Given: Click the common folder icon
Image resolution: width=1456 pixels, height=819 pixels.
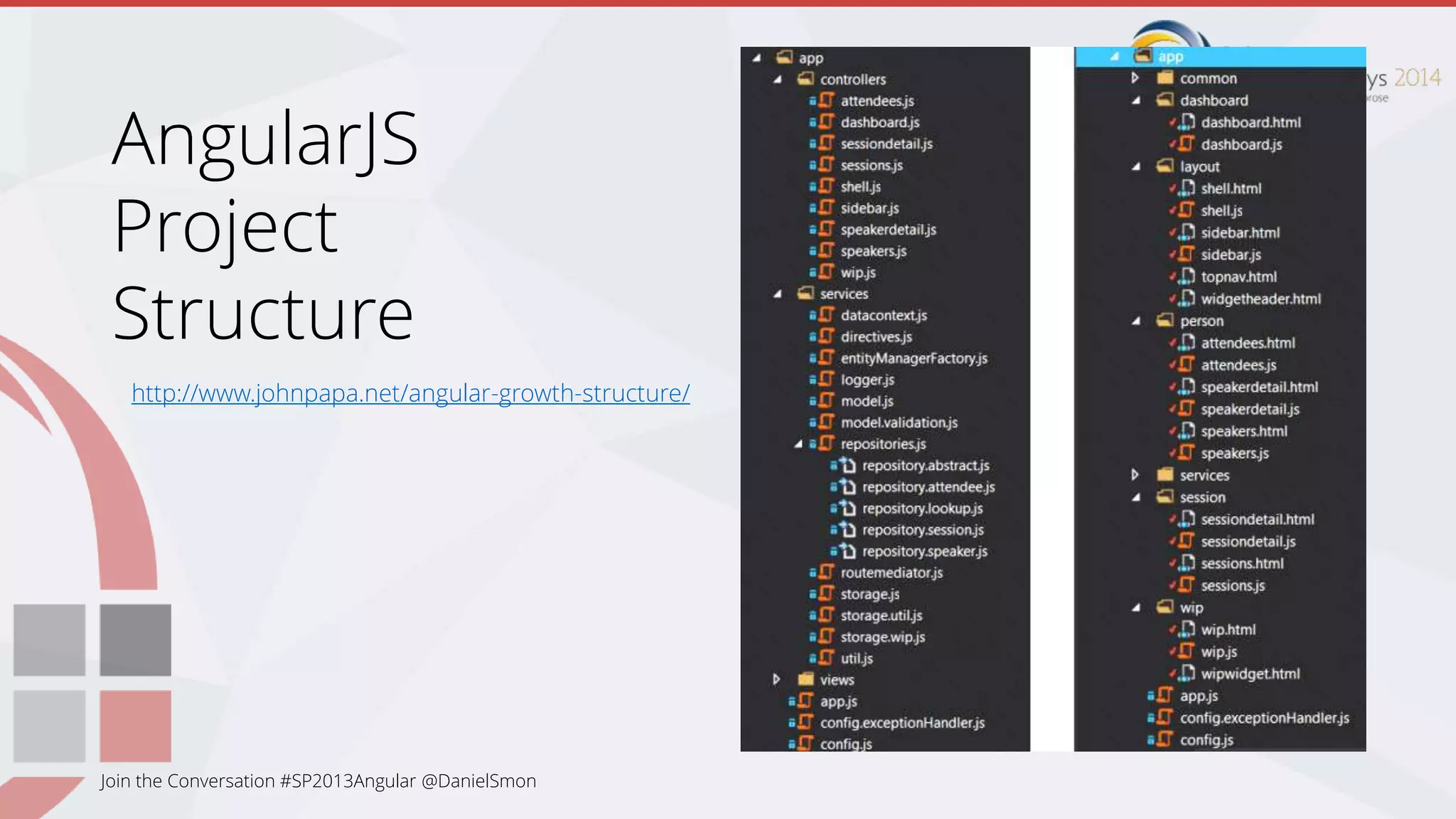Looking at the screenshot, I should pyautogui.click(x=1165, y=78).
